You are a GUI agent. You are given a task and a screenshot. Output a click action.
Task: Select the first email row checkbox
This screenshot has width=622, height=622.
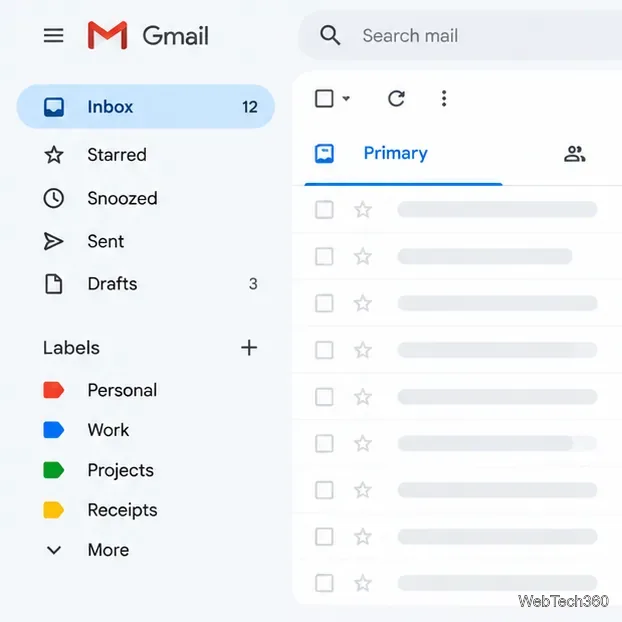(x=324, y=209)
